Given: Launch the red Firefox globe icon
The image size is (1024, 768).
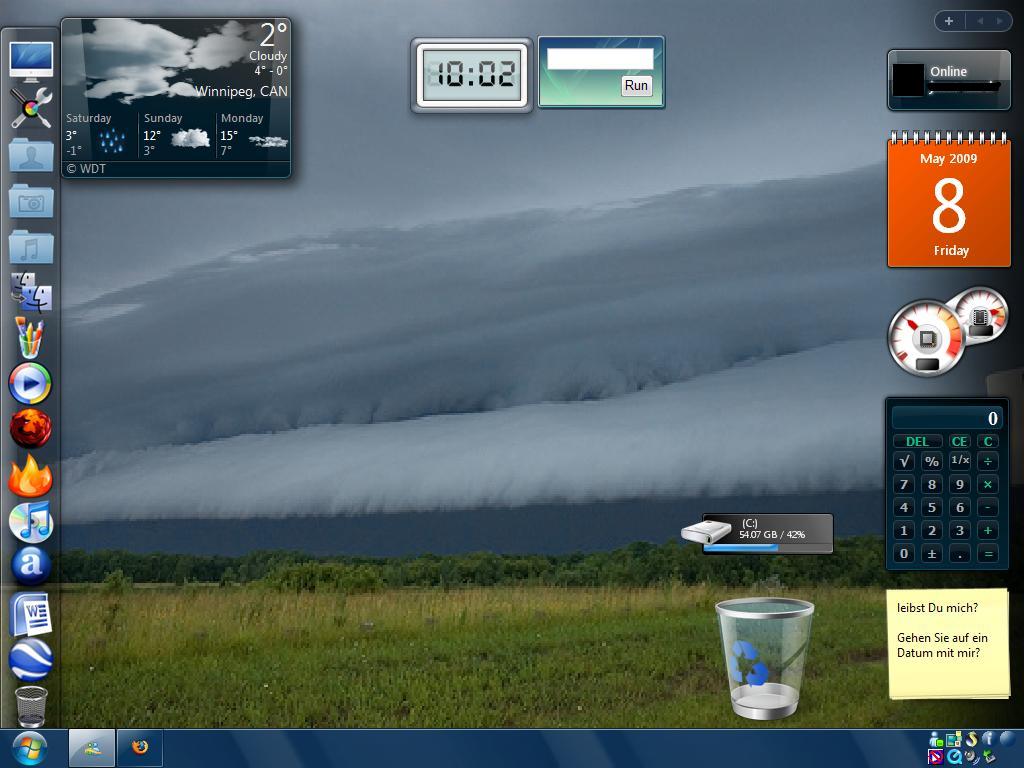Looking at the screenshot, I should point(31,428).
